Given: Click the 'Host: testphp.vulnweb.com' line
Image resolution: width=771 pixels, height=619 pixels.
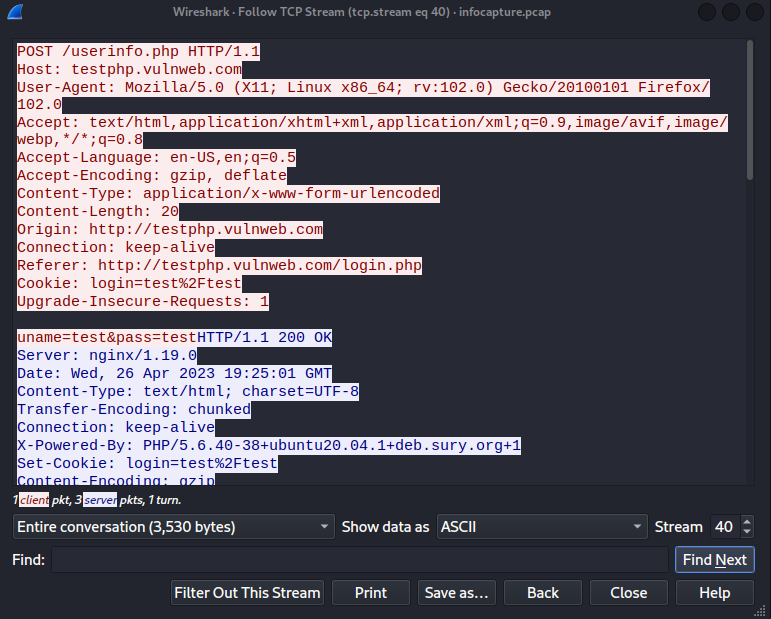Looking at the screenshot, I should tap(129, 69).
